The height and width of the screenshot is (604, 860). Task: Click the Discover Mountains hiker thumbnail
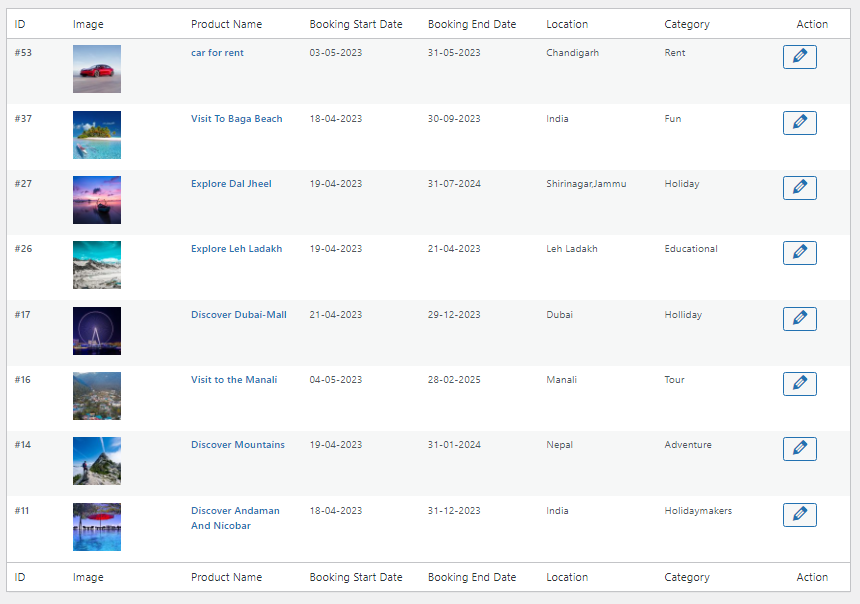point(97,461)
